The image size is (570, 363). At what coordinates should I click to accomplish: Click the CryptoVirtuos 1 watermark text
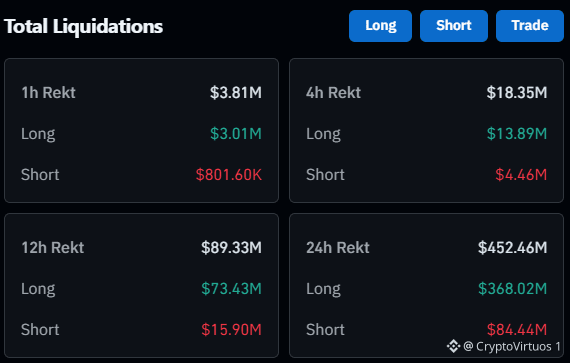[512, 346]
